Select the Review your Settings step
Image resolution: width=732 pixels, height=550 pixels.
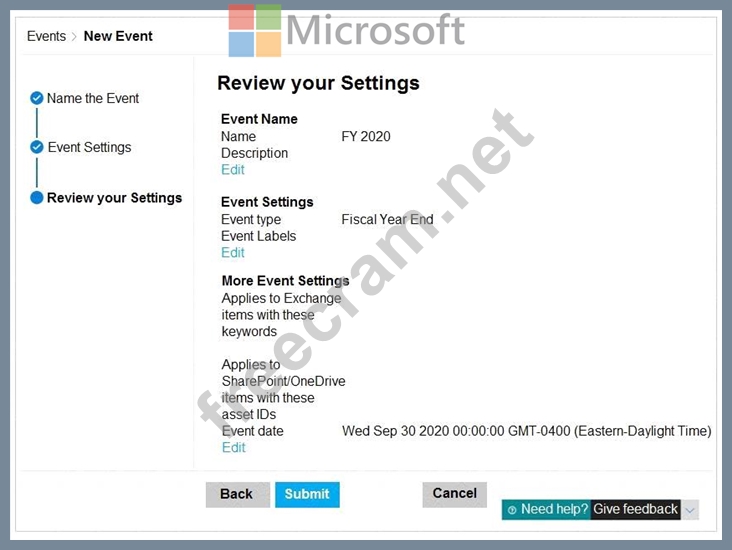click(x=114, y=198)
